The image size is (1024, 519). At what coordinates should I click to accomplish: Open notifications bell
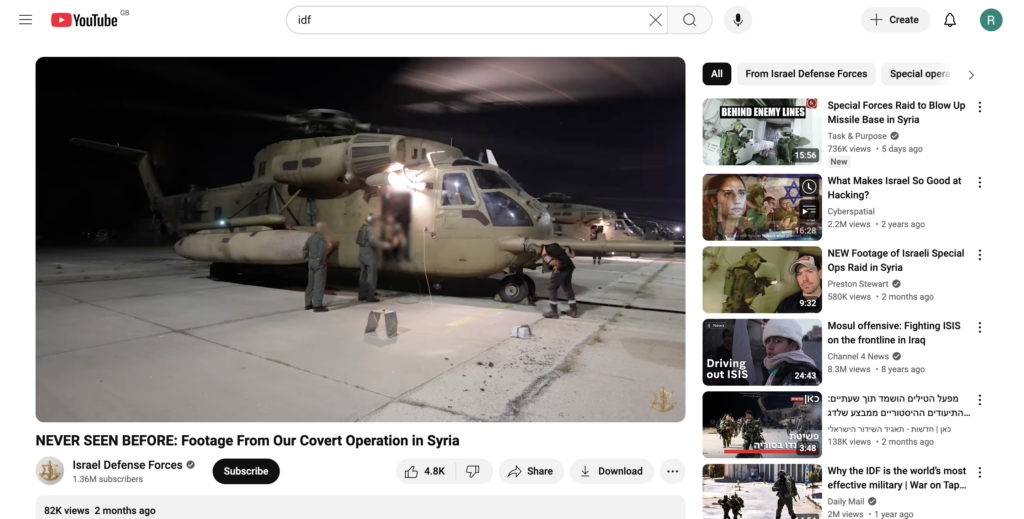pos(950,20)
